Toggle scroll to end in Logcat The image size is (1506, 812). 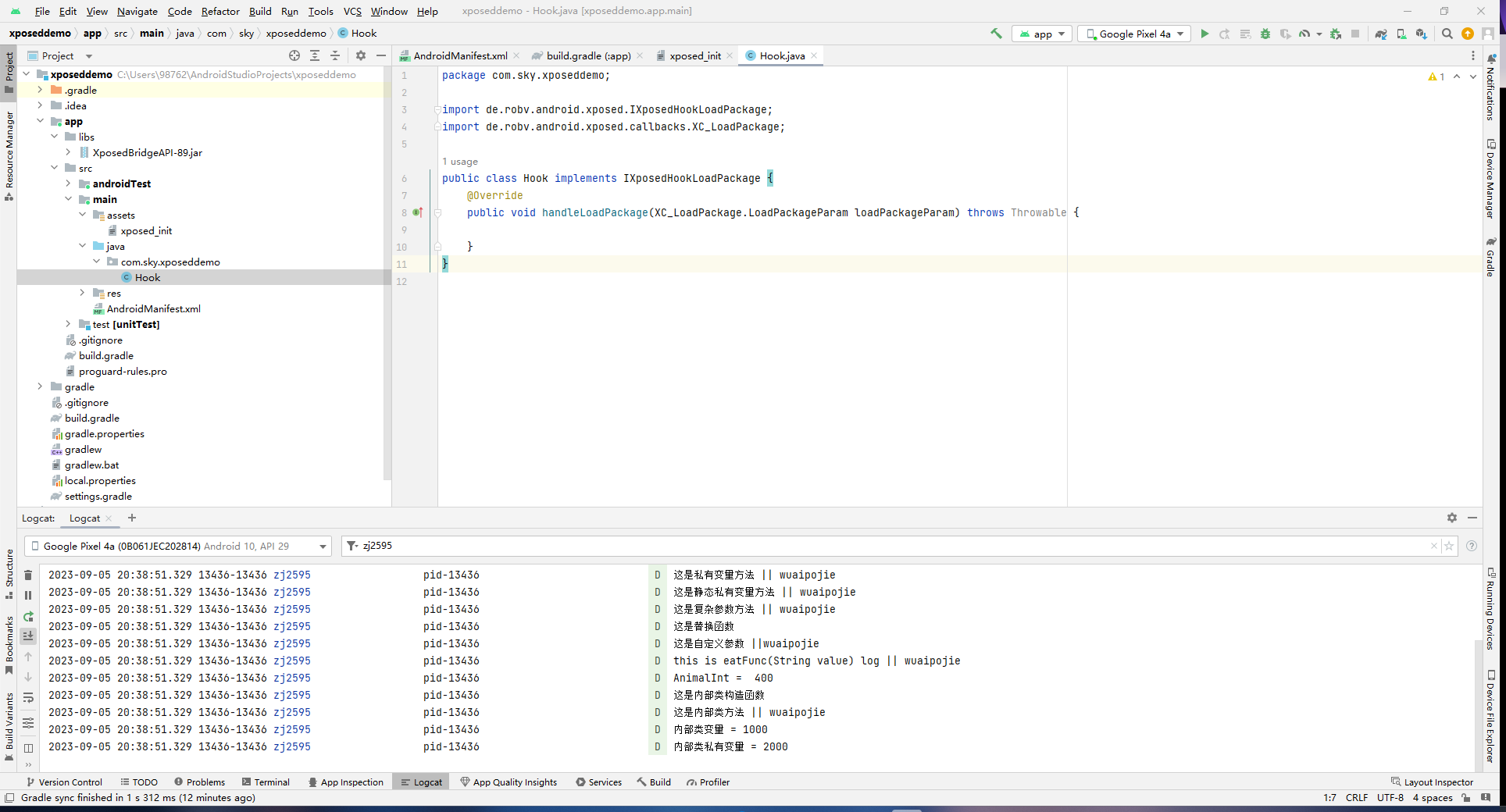click(28, 636)
